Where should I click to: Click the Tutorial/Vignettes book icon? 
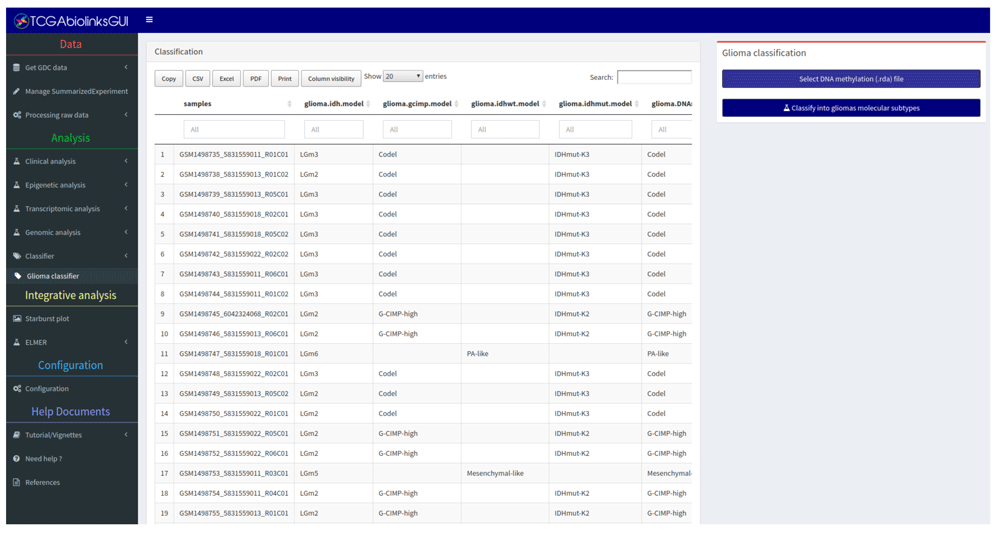click(x=17, y=435)
